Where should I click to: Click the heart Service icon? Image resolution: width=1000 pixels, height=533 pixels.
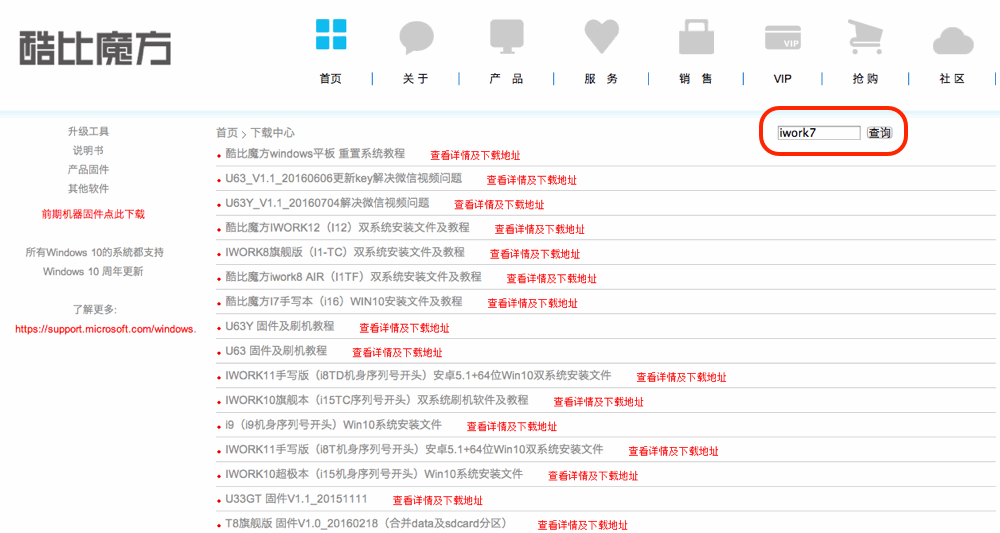pyautogui.click(x=602, y=37)
